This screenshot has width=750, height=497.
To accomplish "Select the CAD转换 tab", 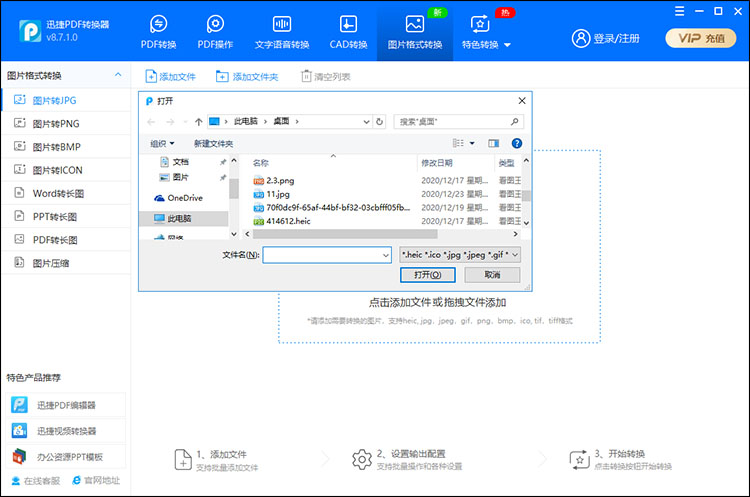I will pyautogui.click(x=348, y=32).
